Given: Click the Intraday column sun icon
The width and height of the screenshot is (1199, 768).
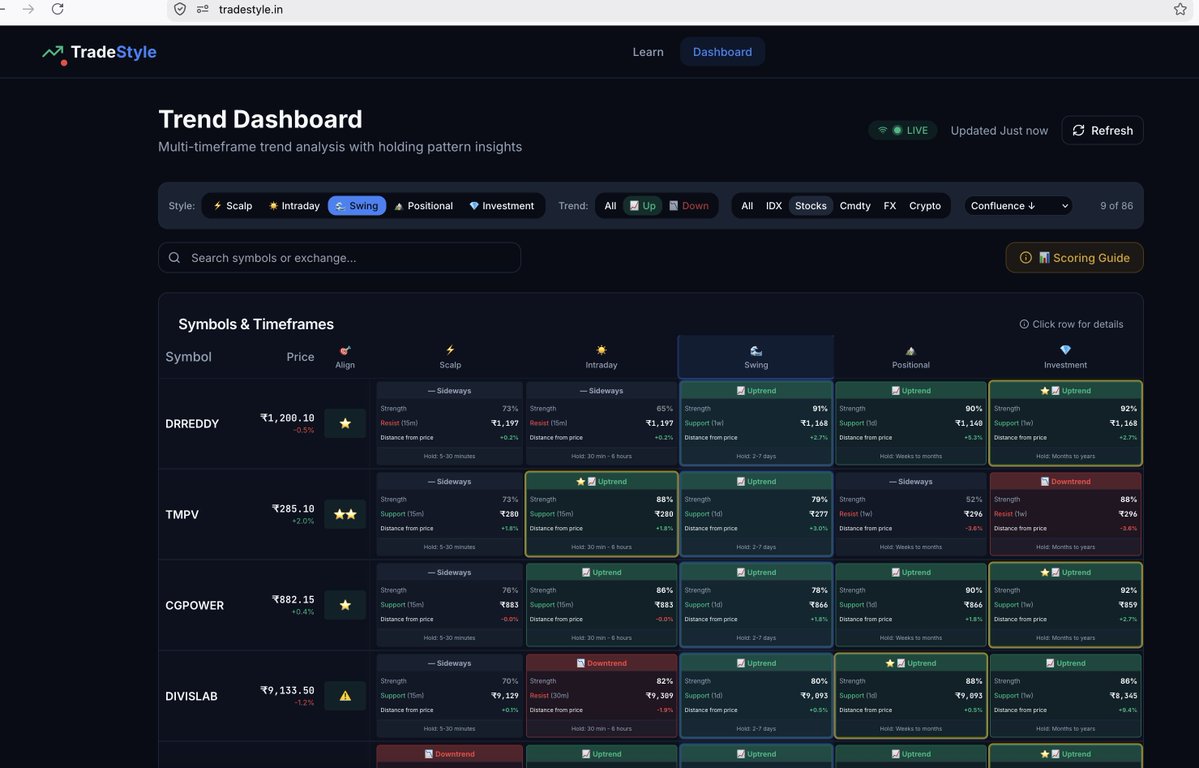Looking at the screenshot, I should pos(601,350).
